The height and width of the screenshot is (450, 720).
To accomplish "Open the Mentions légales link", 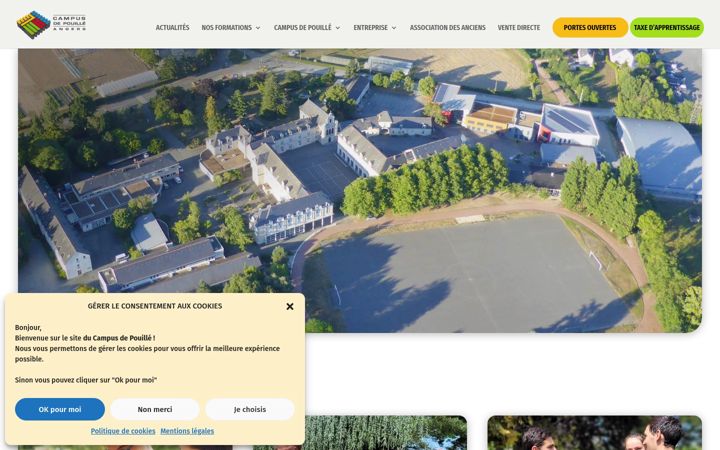I will [187, 431].
